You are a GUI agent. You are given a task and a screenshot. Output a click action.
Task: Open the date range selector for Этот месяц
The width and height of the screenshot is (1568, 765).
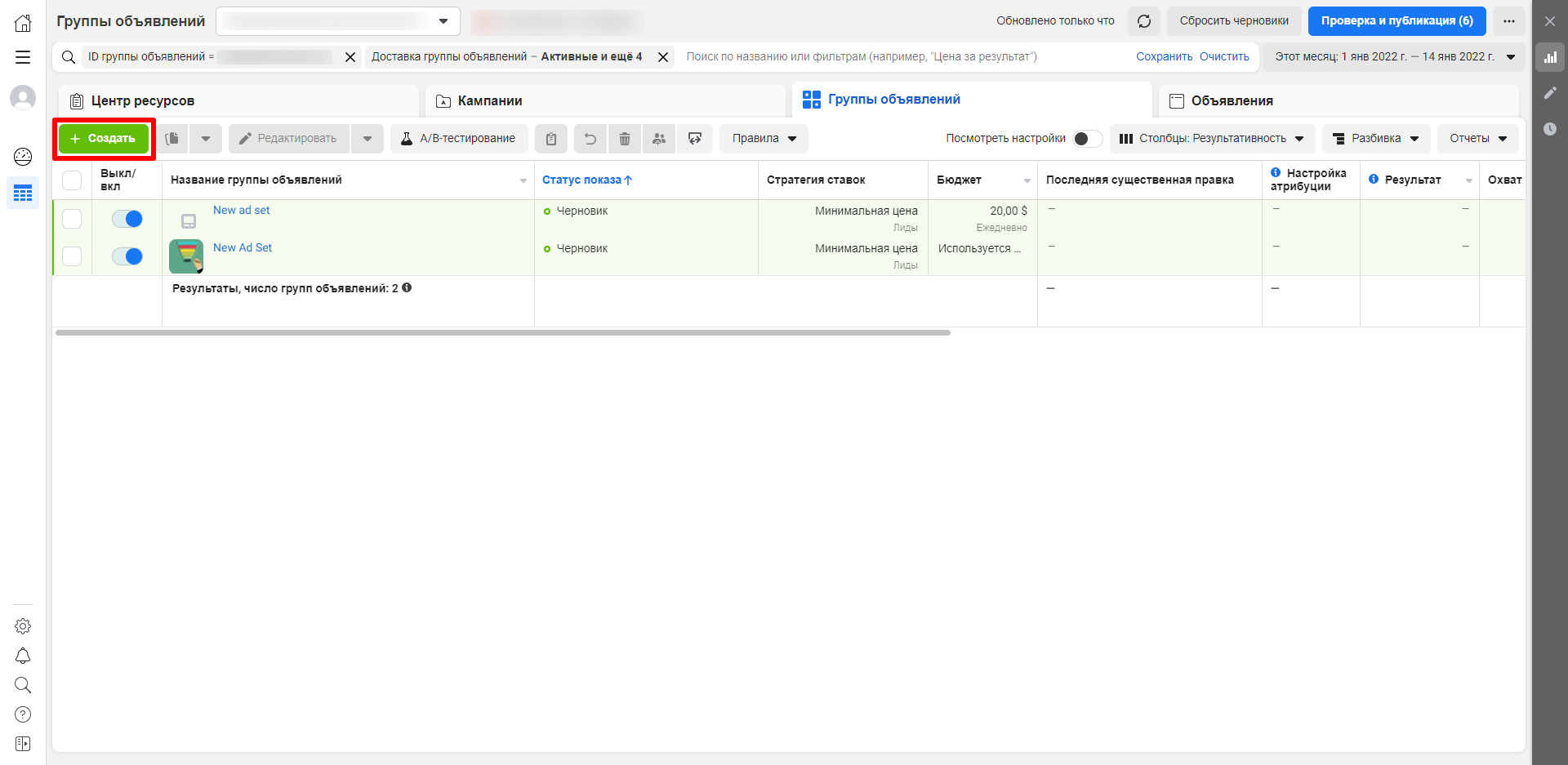(x=1394, y=57)
